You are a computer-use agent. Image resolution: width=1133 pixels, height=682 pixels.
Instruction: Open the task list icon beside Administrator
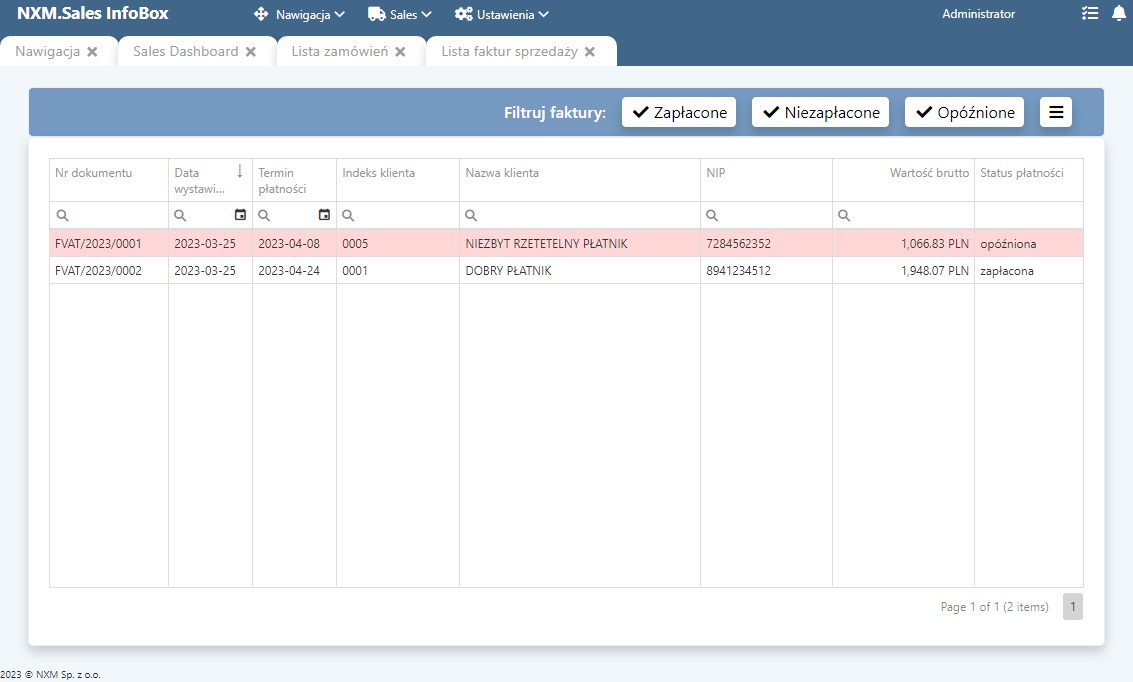click(1090, 14)
